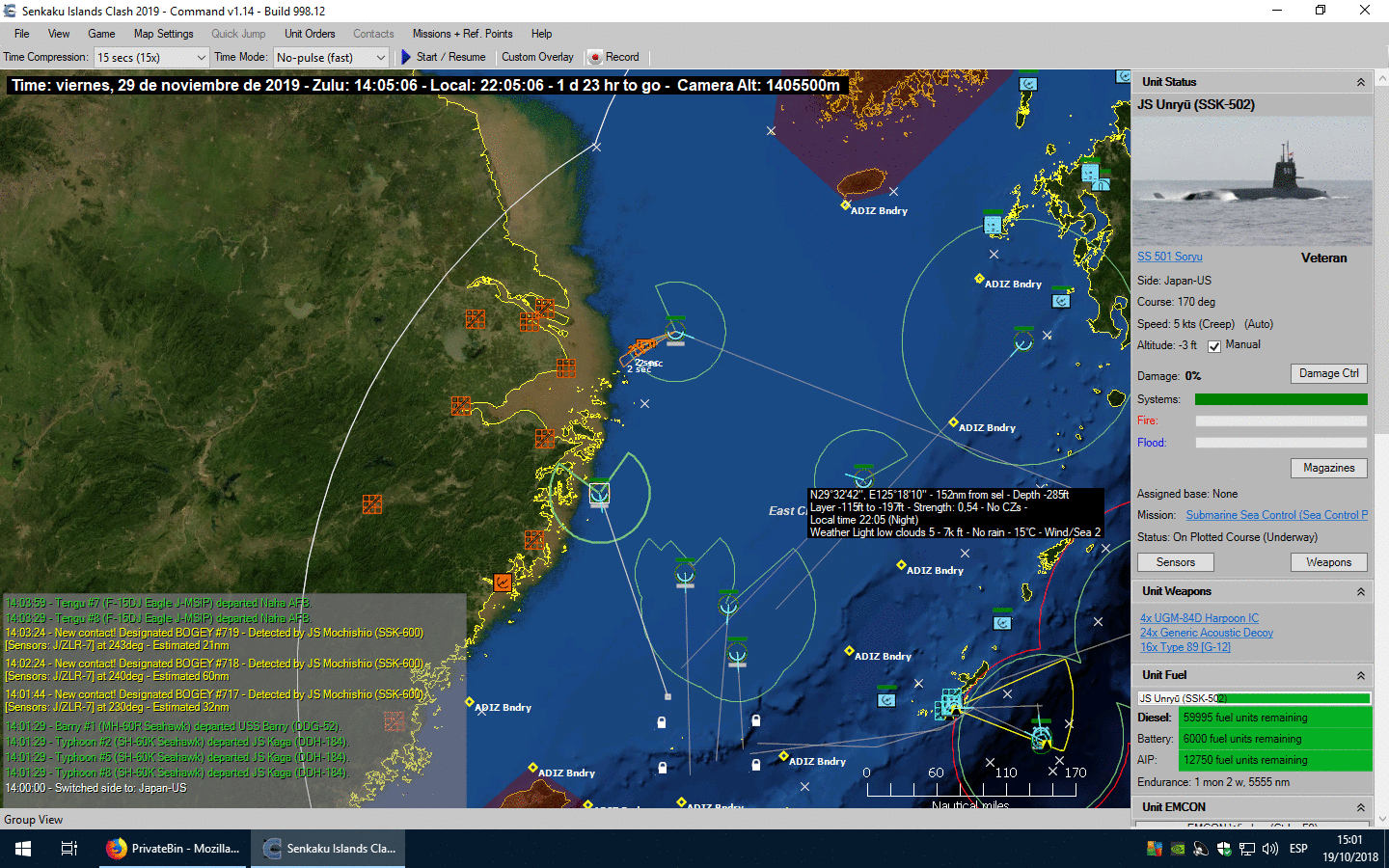Click the red Record icon in toolbar

click(x=595, y=58)
